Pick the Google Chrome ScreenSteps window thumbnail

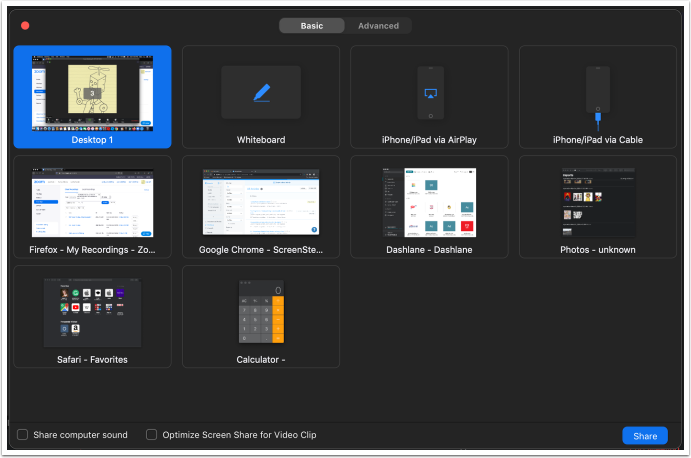coord(261,202)
